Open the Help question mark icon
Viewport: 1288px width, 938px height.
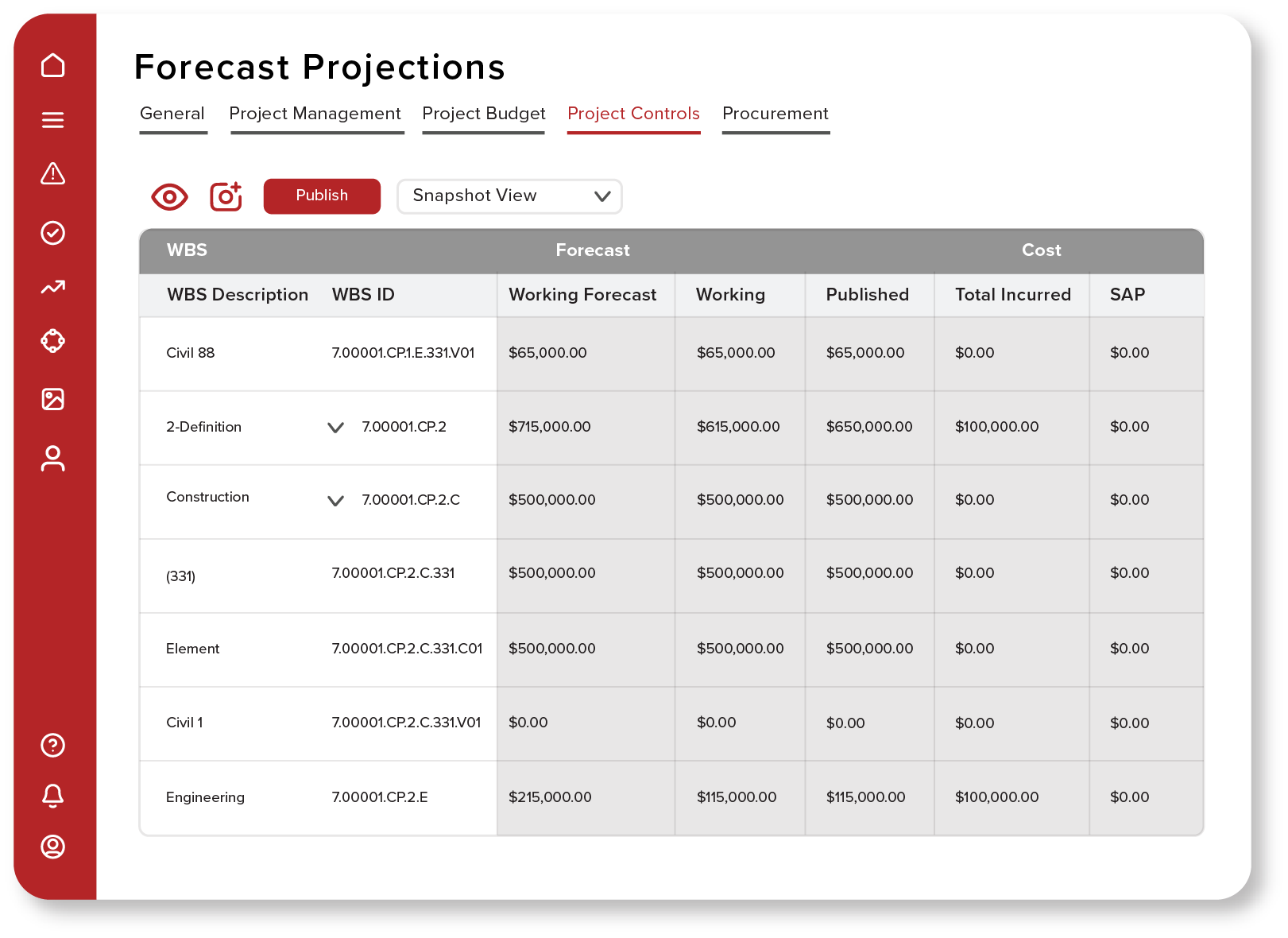[x=53, y=746]
